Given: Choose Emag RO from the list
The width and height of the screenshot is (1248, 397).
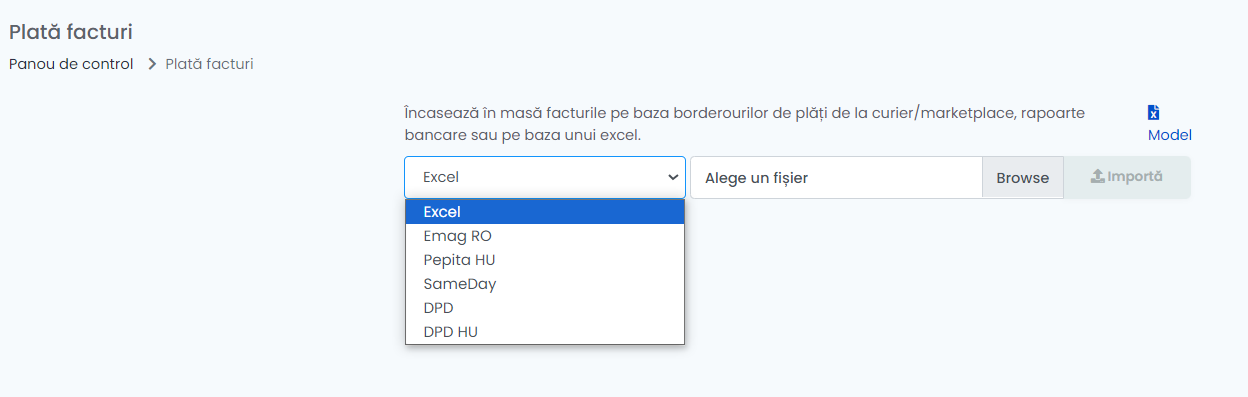Looking at the screenshot, I should (545, 236).
